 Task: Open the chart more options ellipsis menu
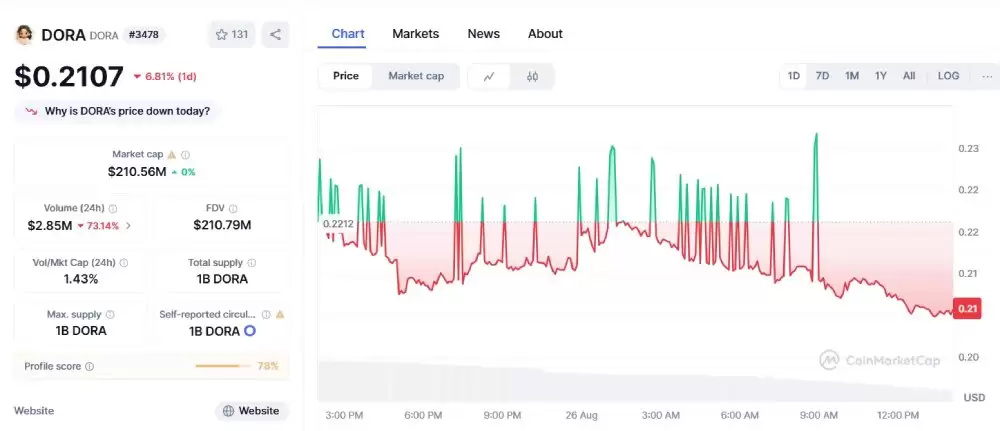tap(987, 76)
